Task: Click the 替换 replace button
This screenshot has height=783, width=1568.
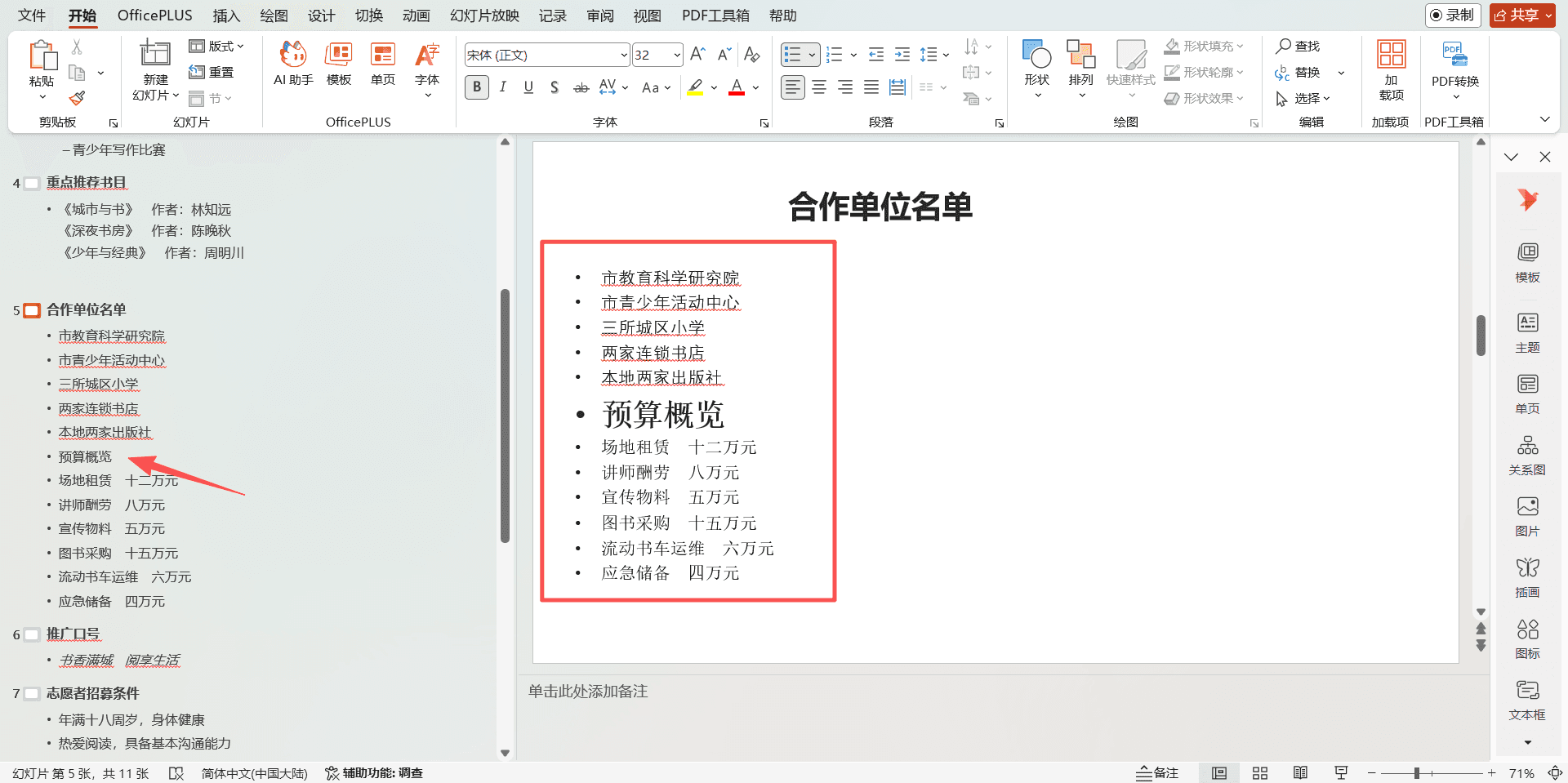Action: [x=1298, y=72]
